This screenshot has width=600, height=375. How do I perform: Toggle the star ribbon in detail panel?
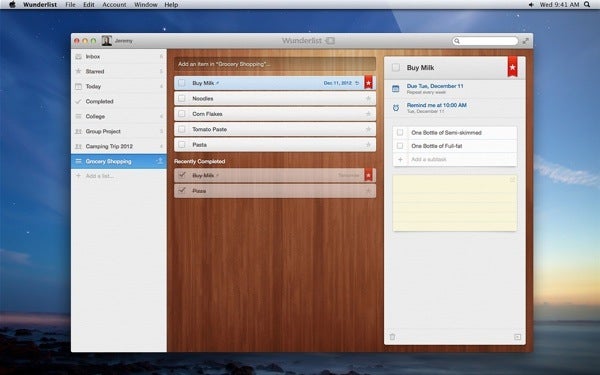[512, 67]
